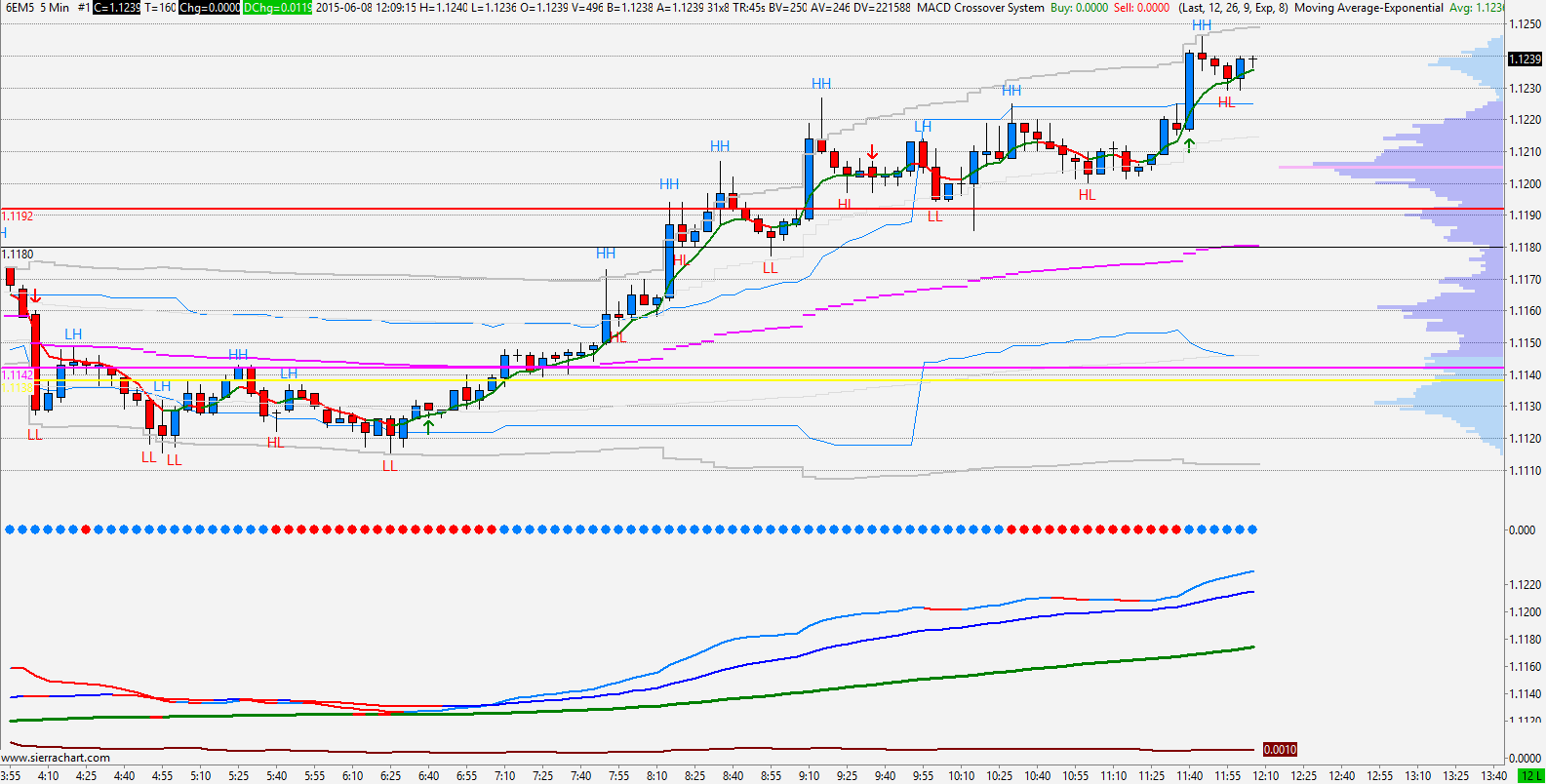
Task: Click the green buy arrow near 6:40
Action: [x=428, y=425]
